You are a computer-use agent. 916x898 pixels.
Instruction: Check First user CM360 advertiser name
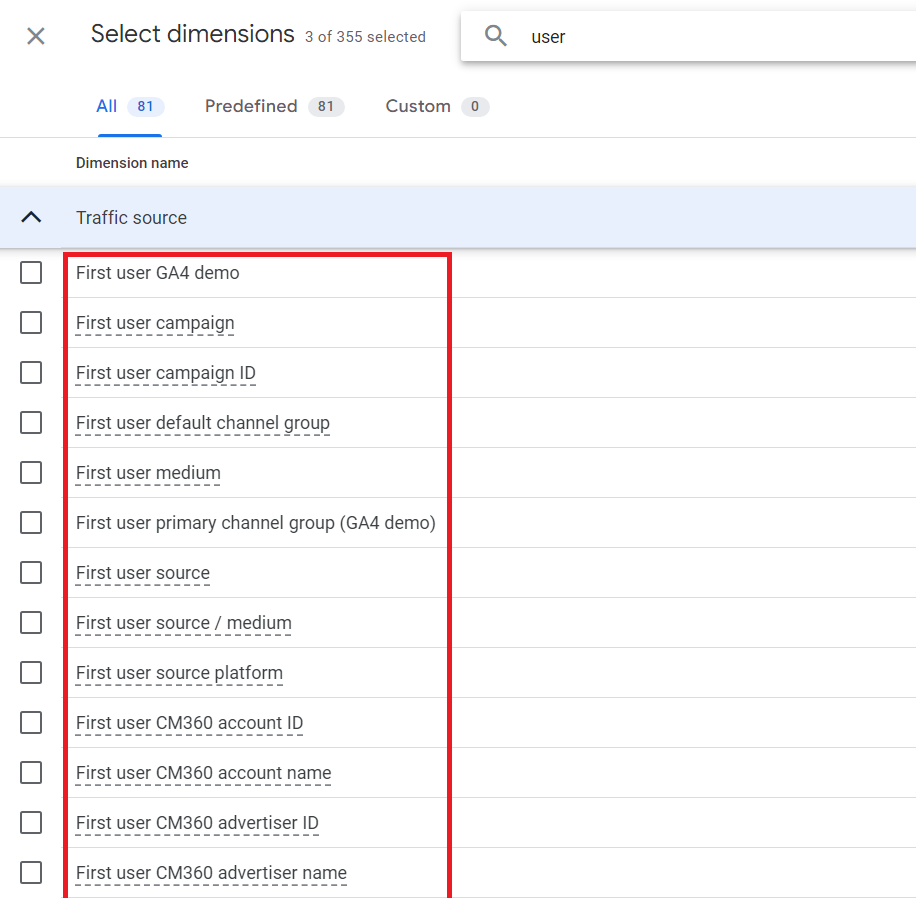click(x=30, y=872)
